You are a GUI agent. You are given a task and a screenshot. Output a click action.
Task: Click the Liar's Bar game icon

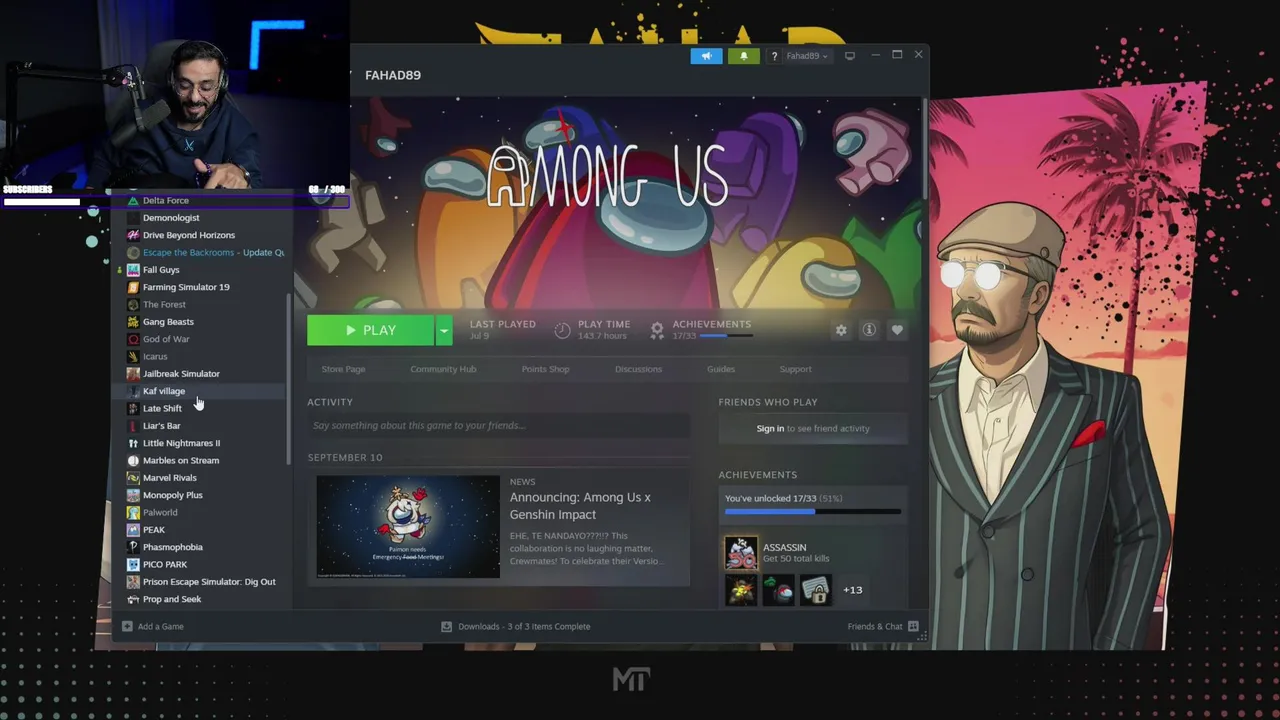(x=133, y=426)
